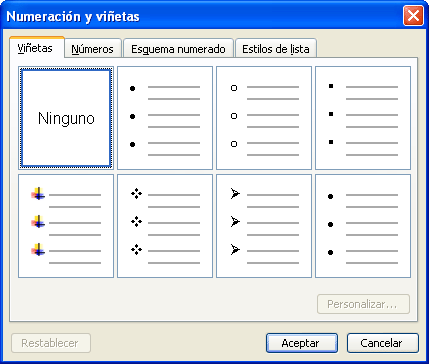Switch to Estilos de lista tab
This screenshot has height=364, width=429.
click(x=276, y=49)
